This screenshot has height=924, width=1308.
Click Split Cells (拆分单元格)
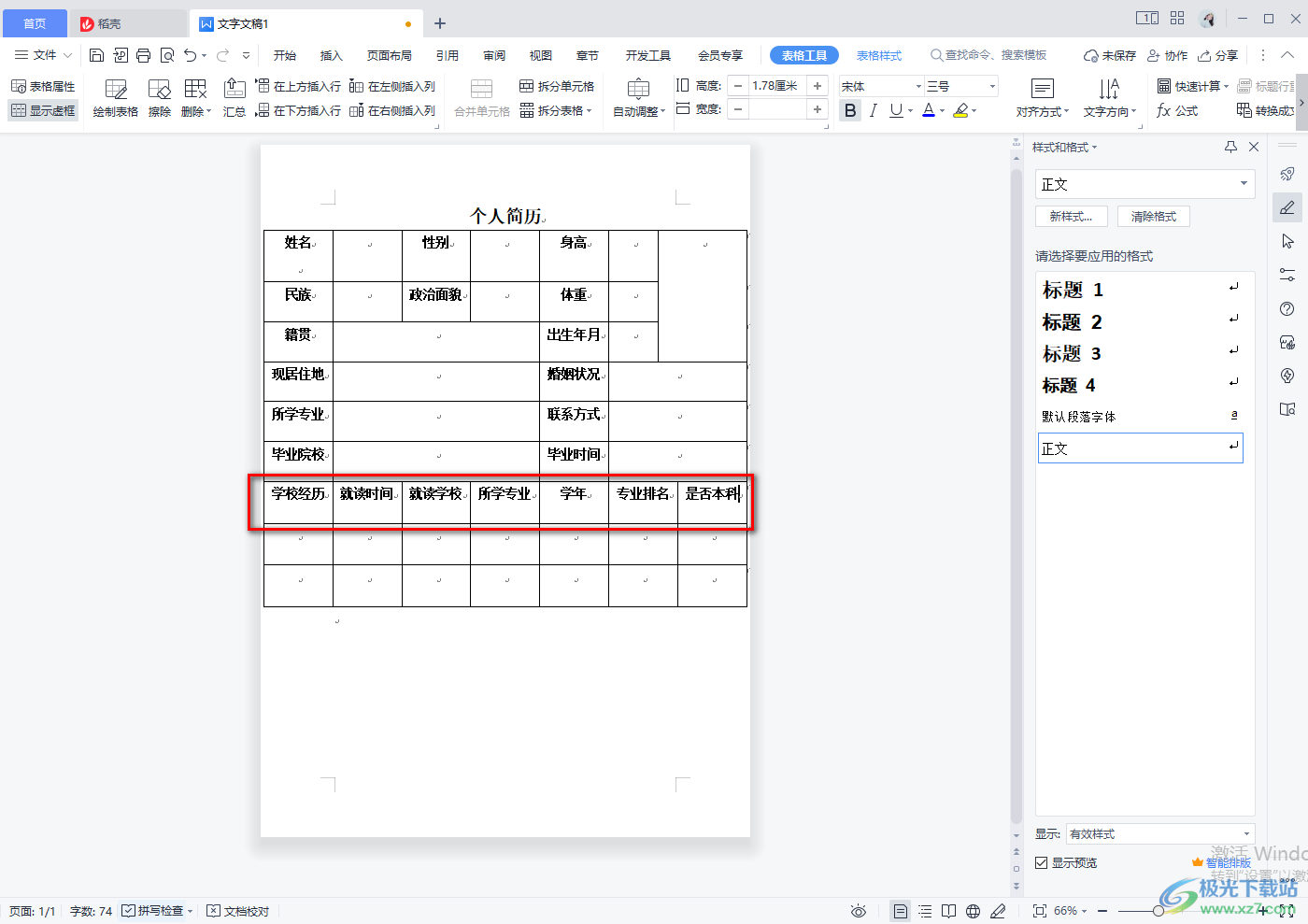[x=557, y=86]
